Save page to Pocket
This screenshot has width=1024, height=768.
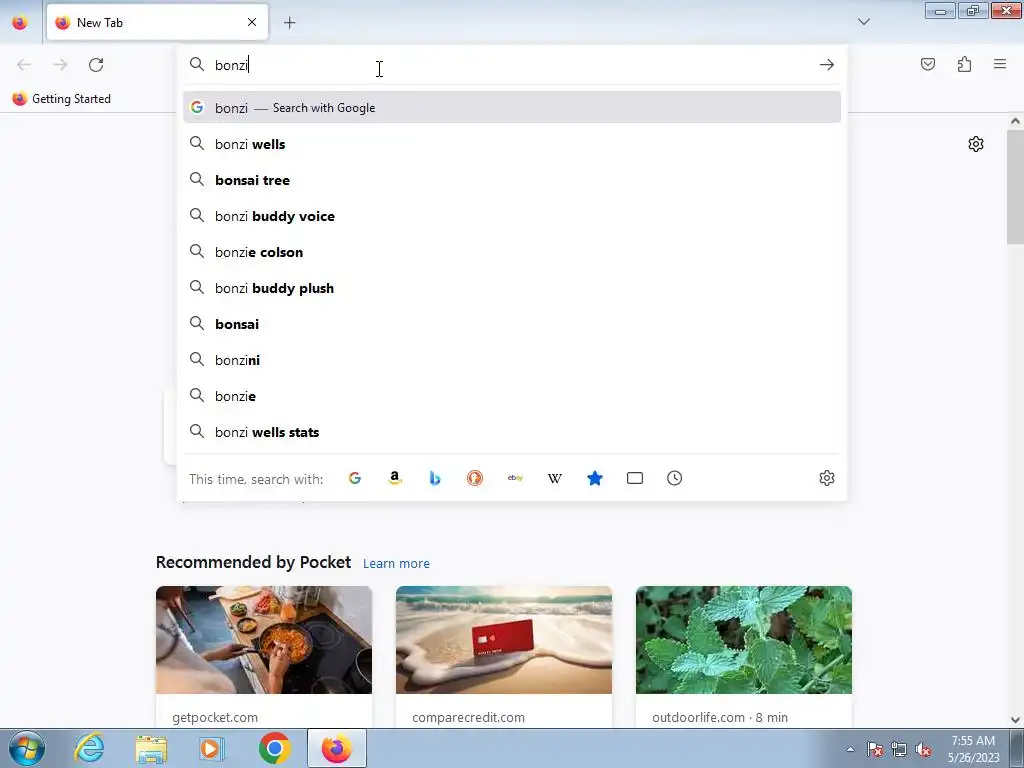(x=928, y=64)
